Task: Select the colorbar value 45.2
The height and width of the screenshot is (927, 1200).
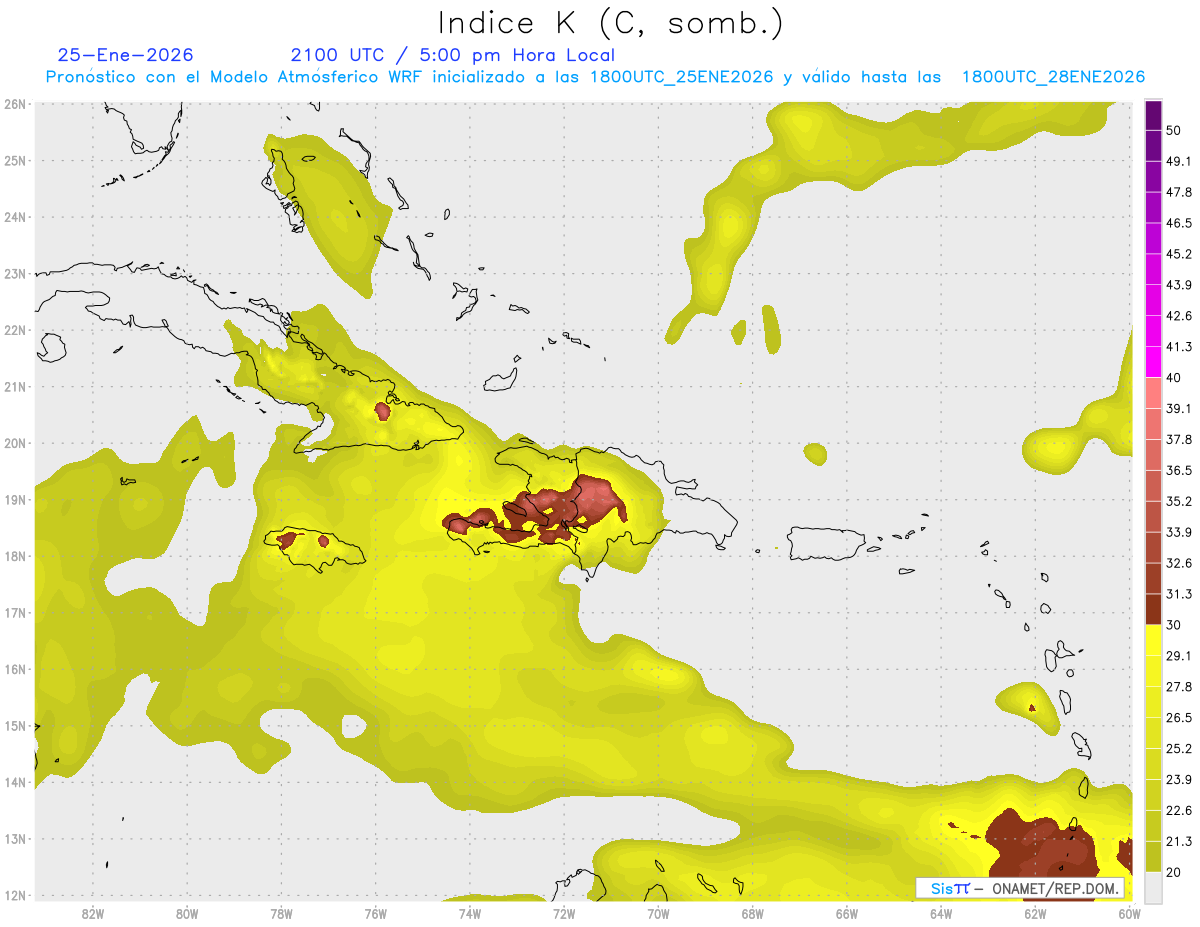Action: point(1179,254)
